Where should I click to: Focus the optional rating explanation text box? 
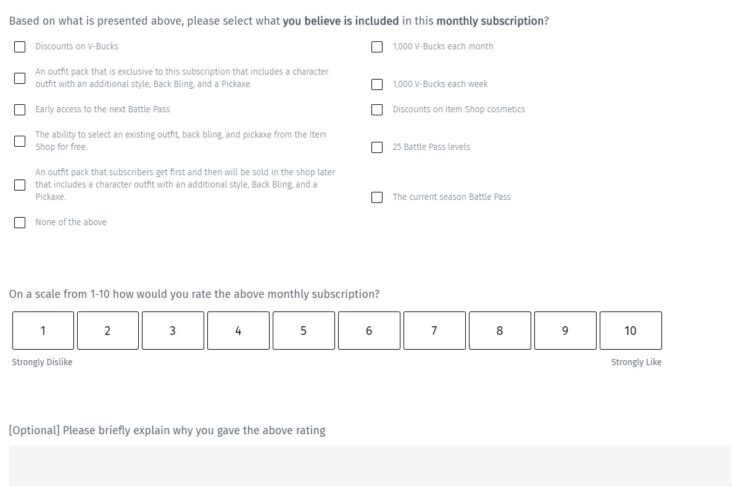370,465
